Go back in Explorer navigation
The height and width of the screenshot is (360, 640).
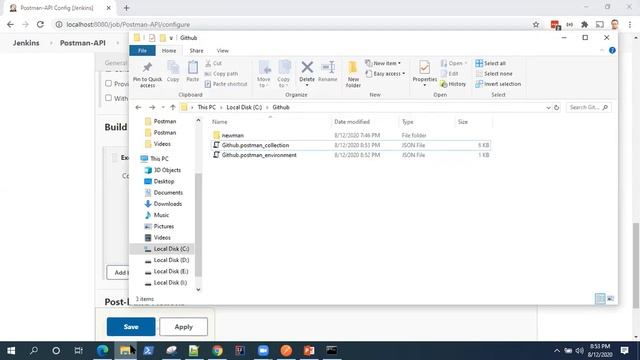pos(138,107)
